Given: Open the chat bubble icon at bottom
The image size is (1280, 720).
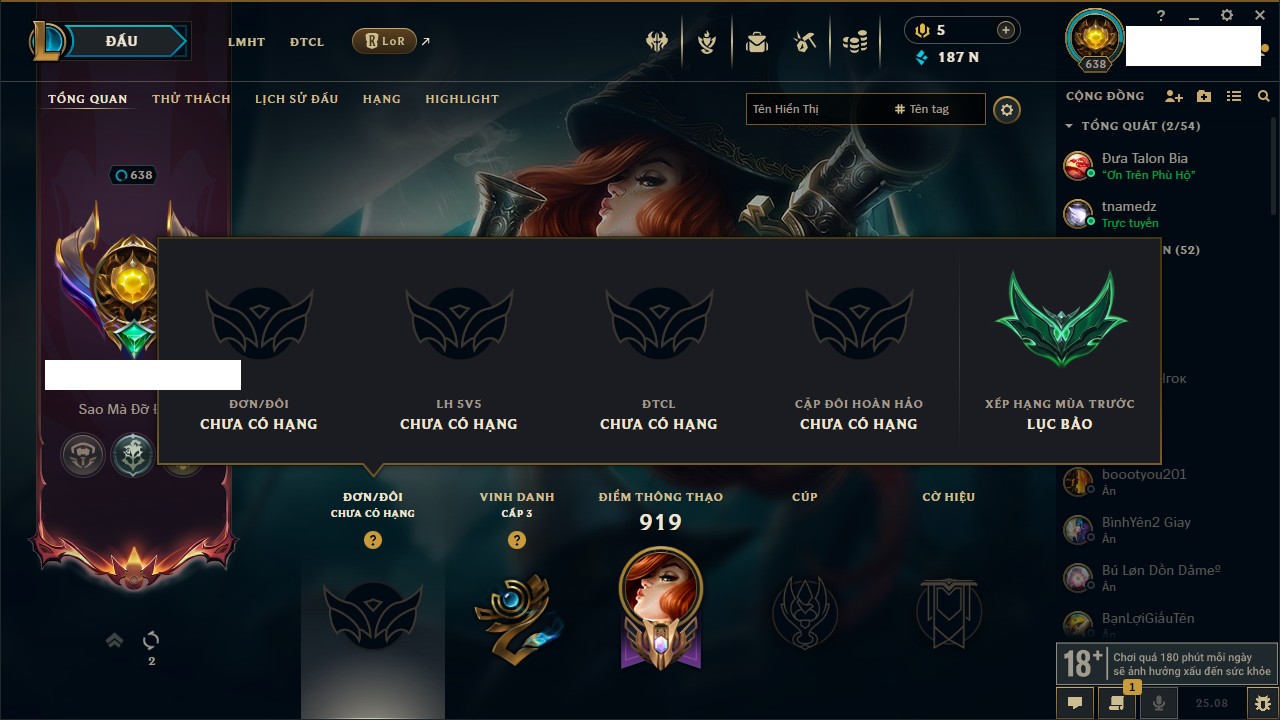Looking at the screenshot, I should point(1075,703).
